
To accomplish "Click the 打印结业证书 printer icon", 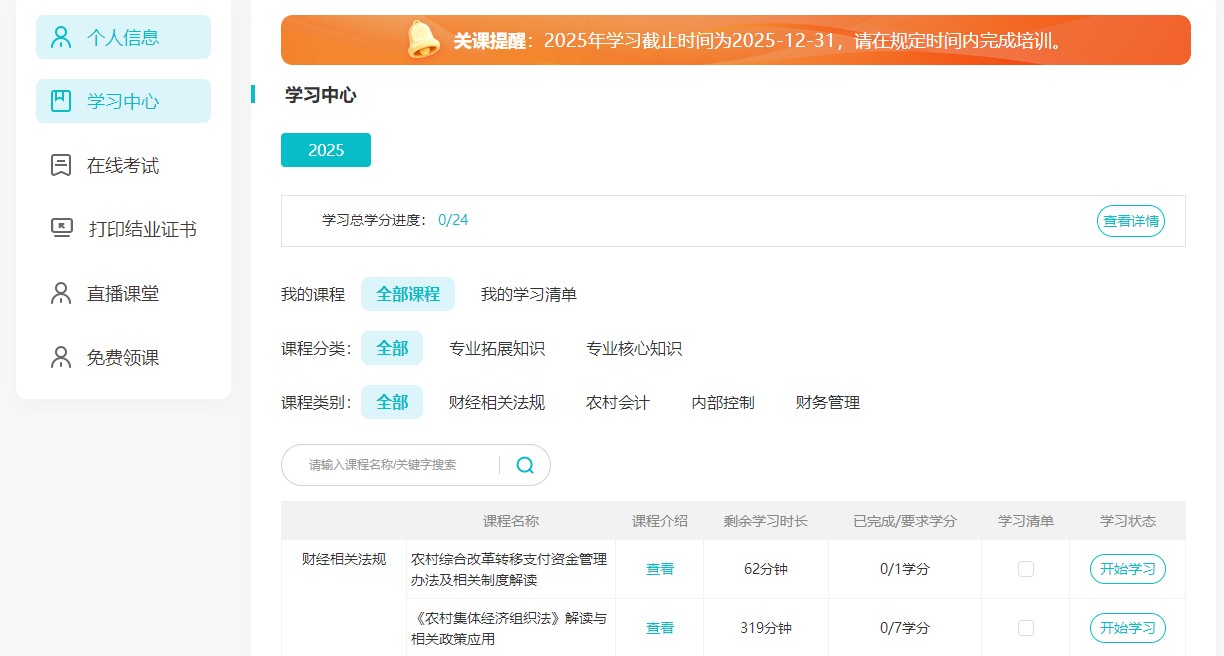I will click(61, 229).
